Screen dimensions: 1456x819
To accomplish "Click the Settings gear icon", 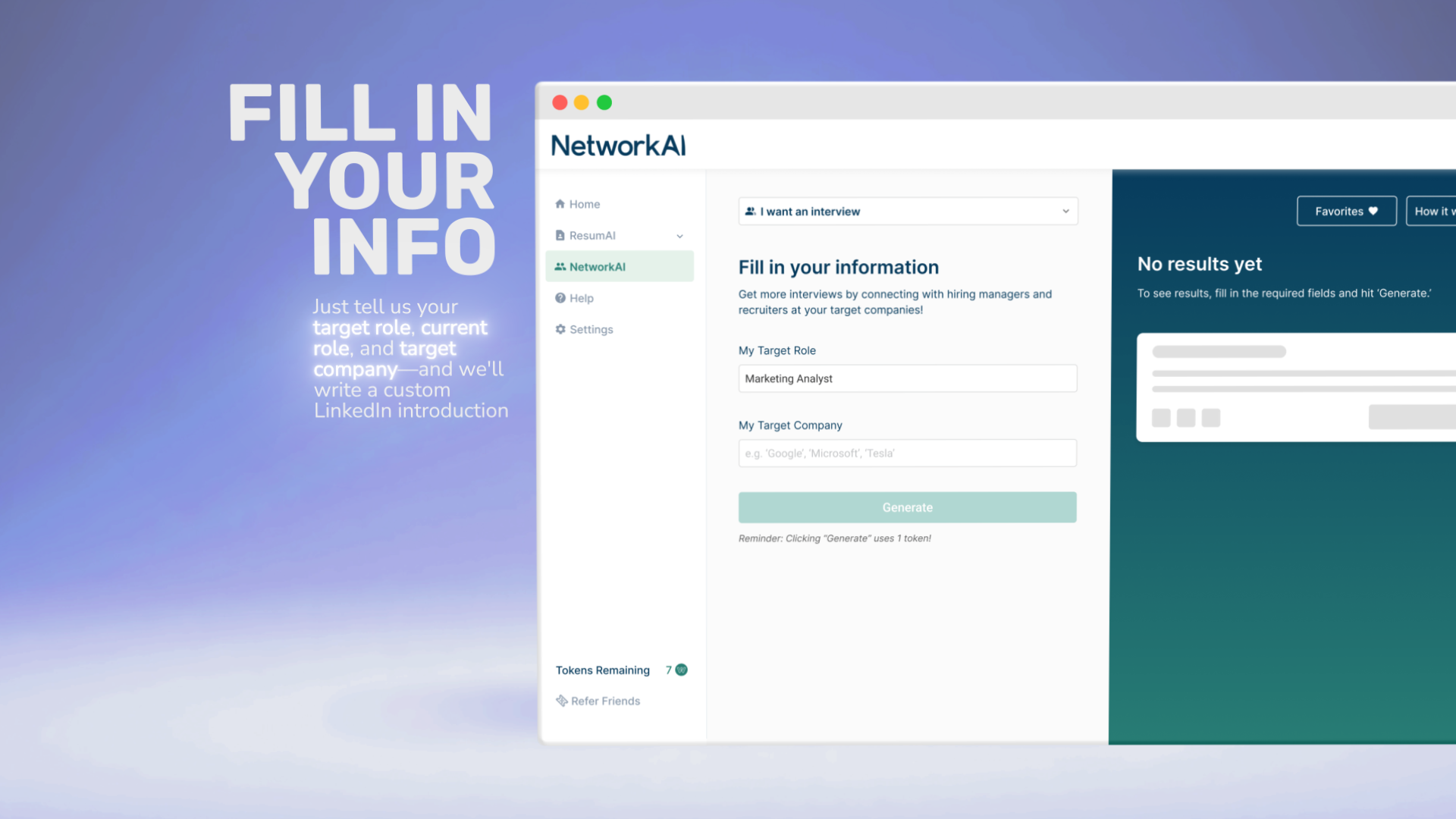I will click(560, 329).
